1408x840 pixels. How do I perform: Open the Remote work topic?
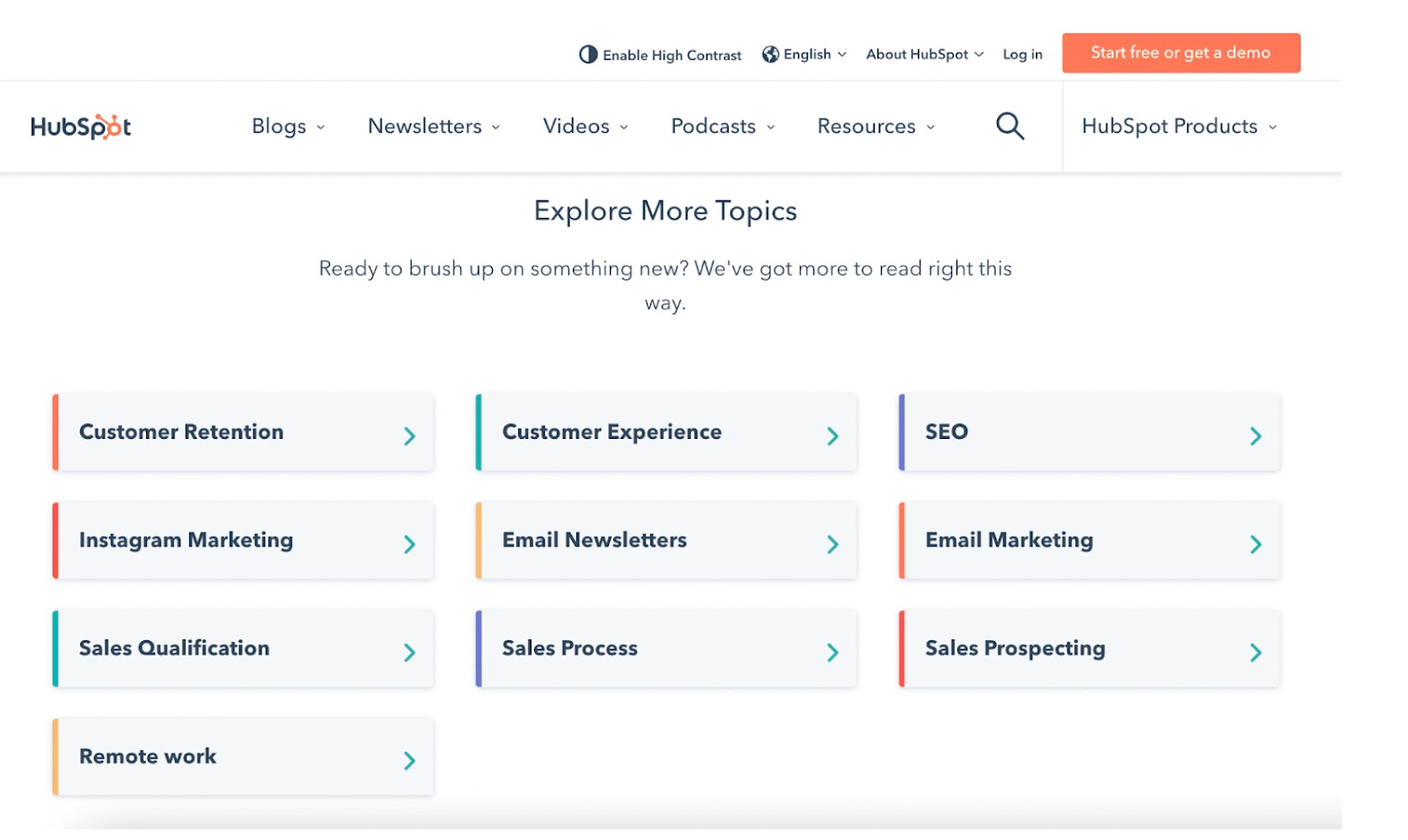243,756
